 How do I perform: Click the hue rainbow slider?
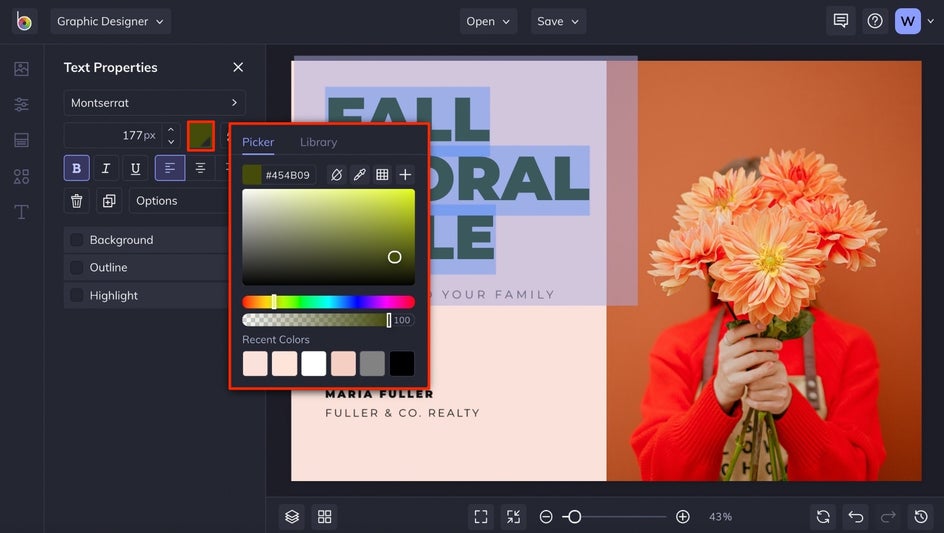pyautogui.click(x=328, y=302)
